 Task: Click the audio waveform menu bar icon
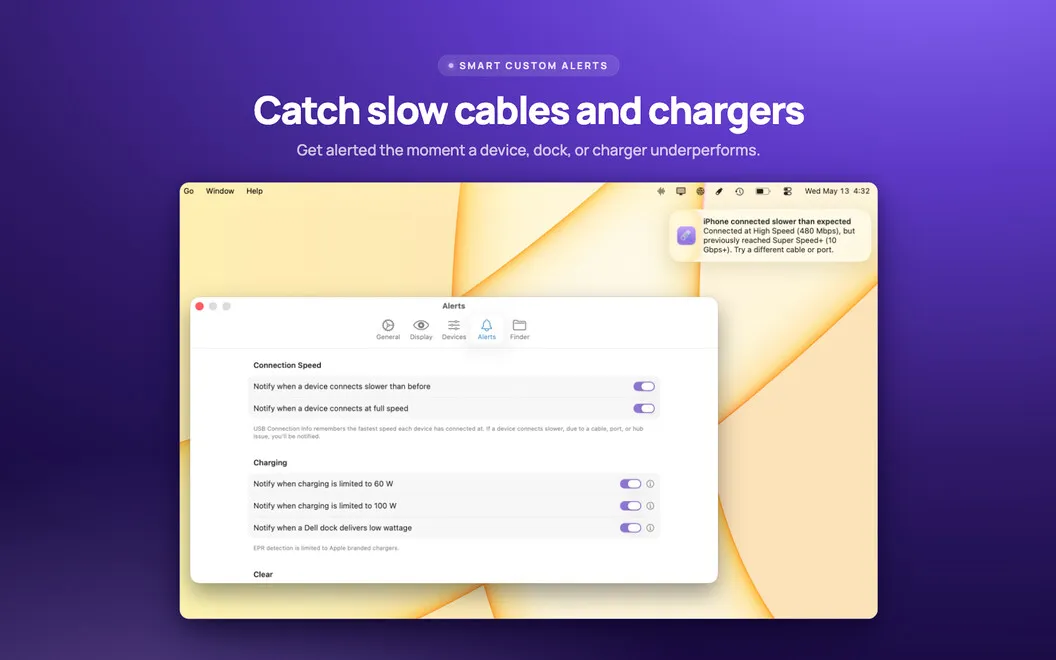click(661, 191)
